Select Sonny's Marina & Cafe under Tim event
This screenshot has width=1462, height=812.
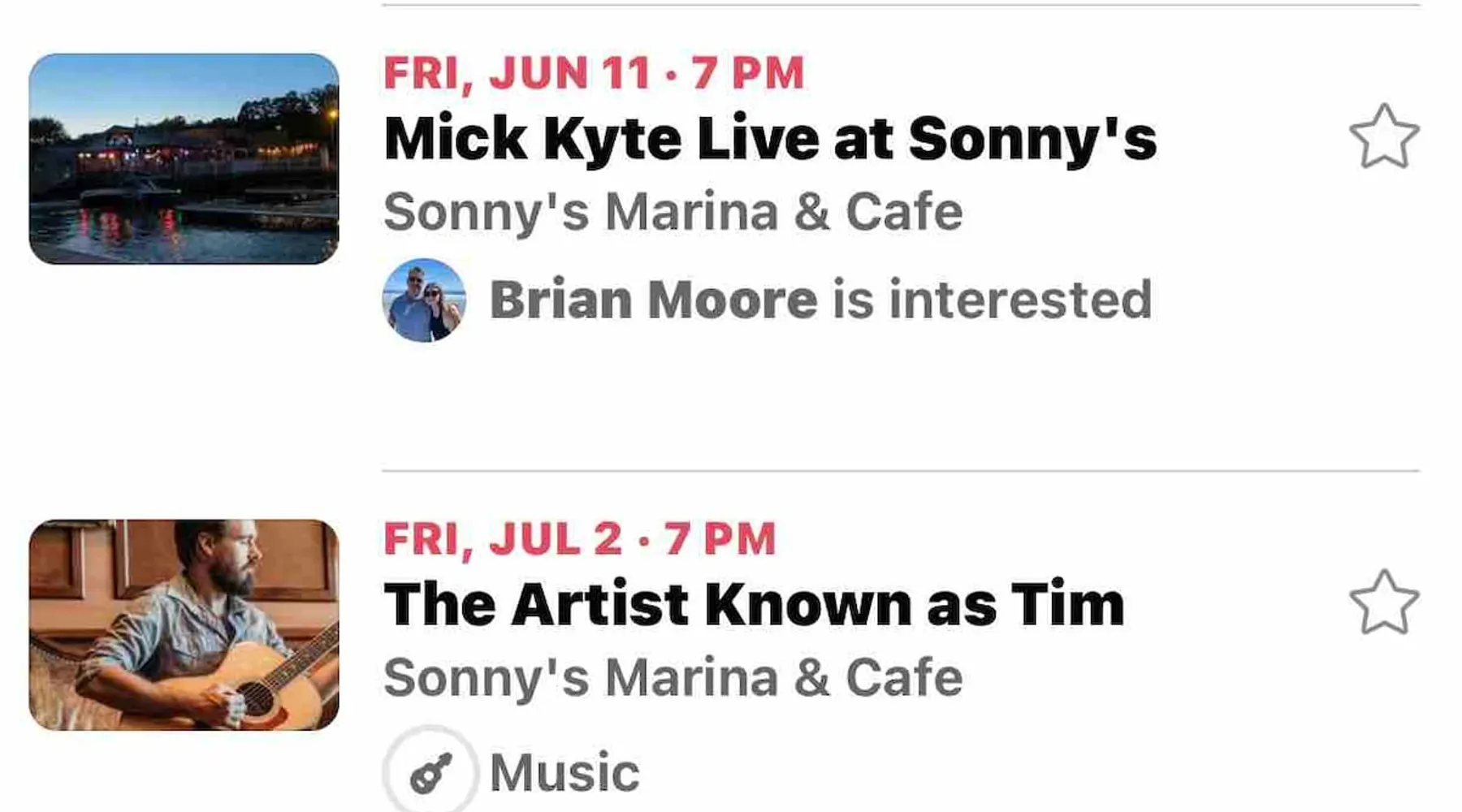point(673,678)
